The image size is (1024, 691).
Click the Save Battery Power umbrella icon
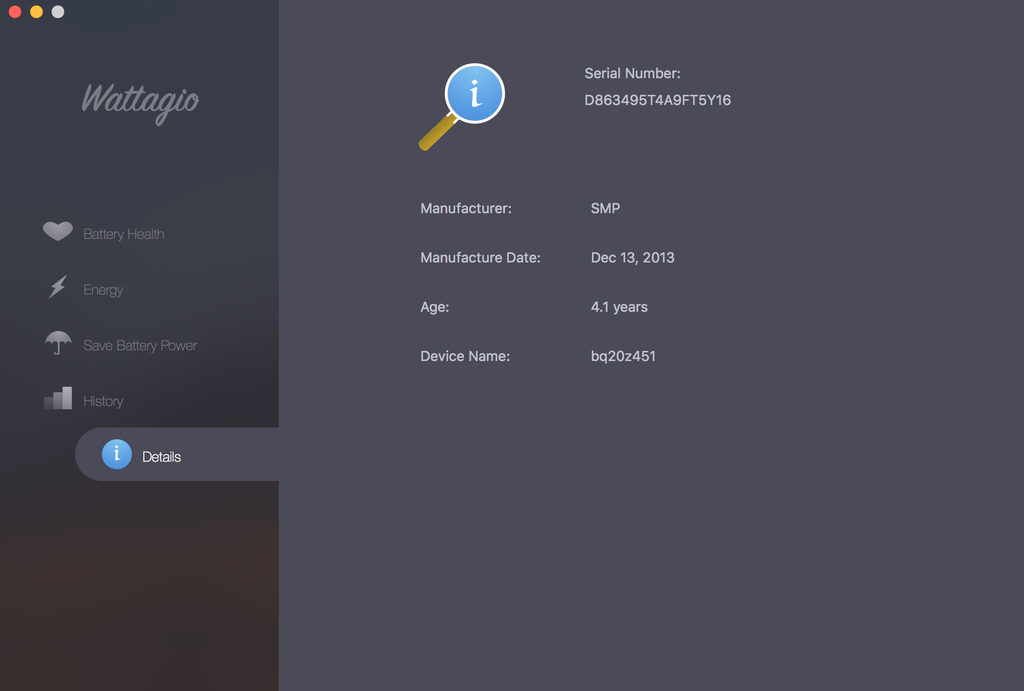click(58, 342)
